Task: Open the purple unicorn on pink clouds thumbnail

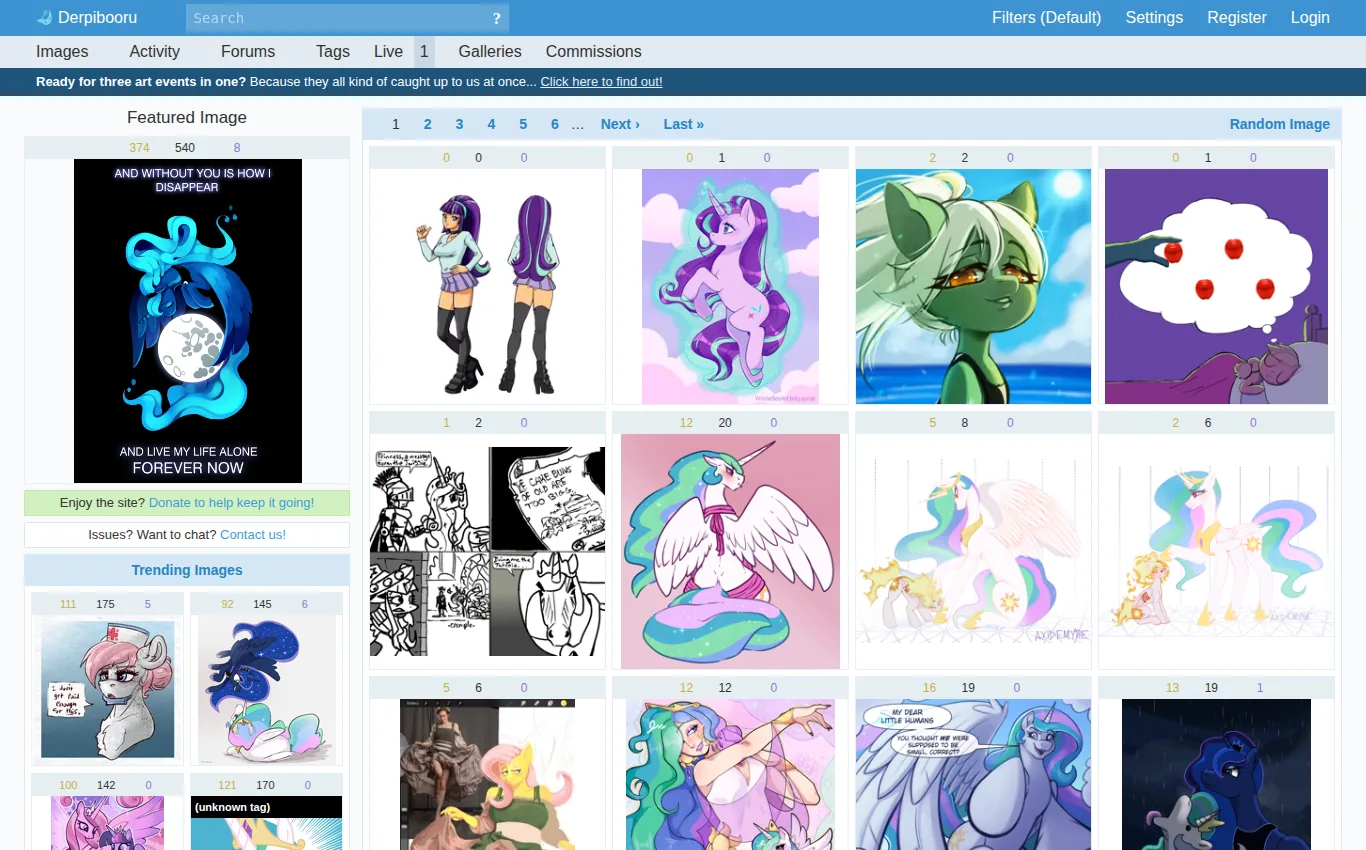Action: [730, 287]
